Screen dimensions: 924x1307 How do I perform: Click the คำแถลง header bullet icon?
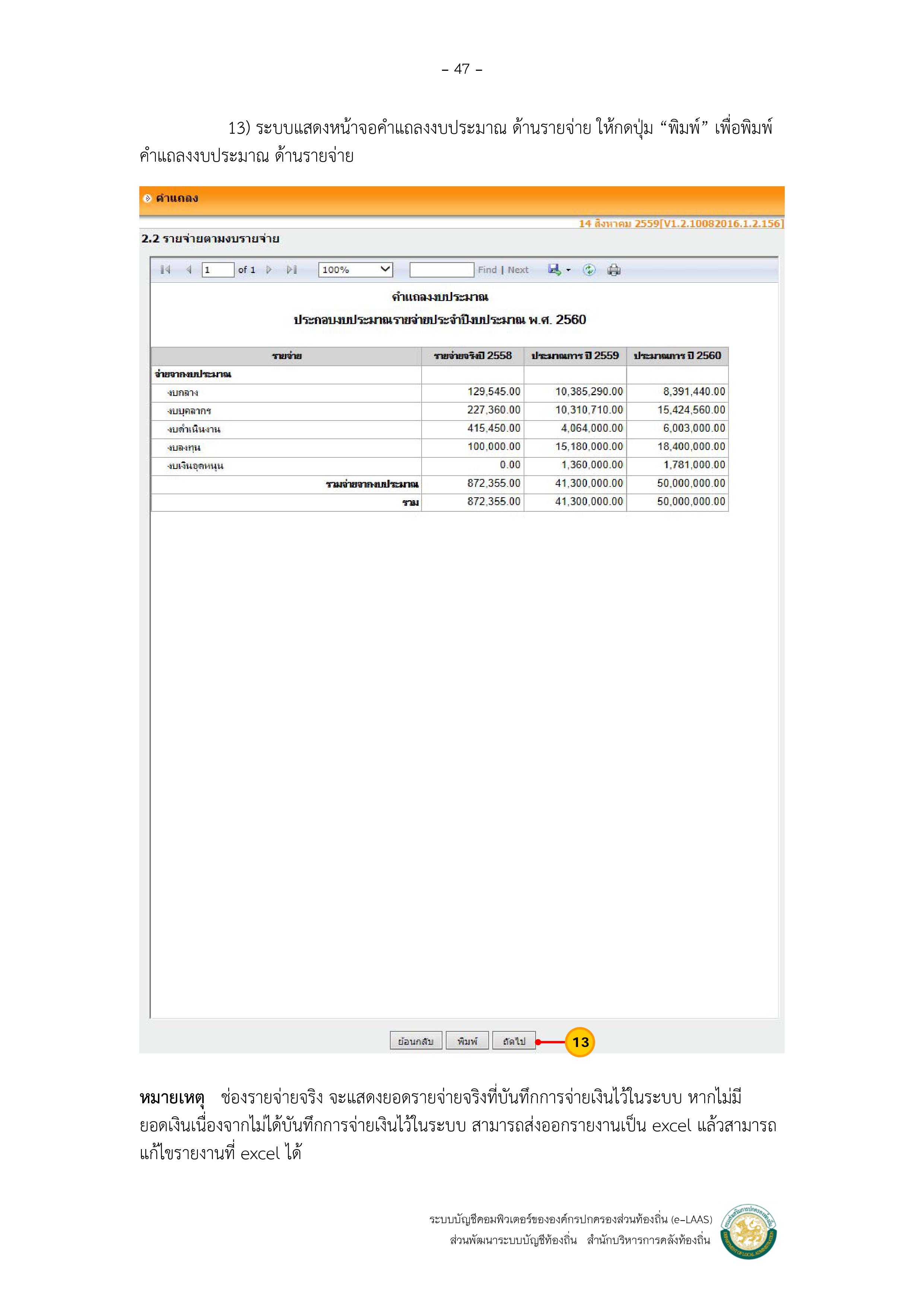(147, 198)
